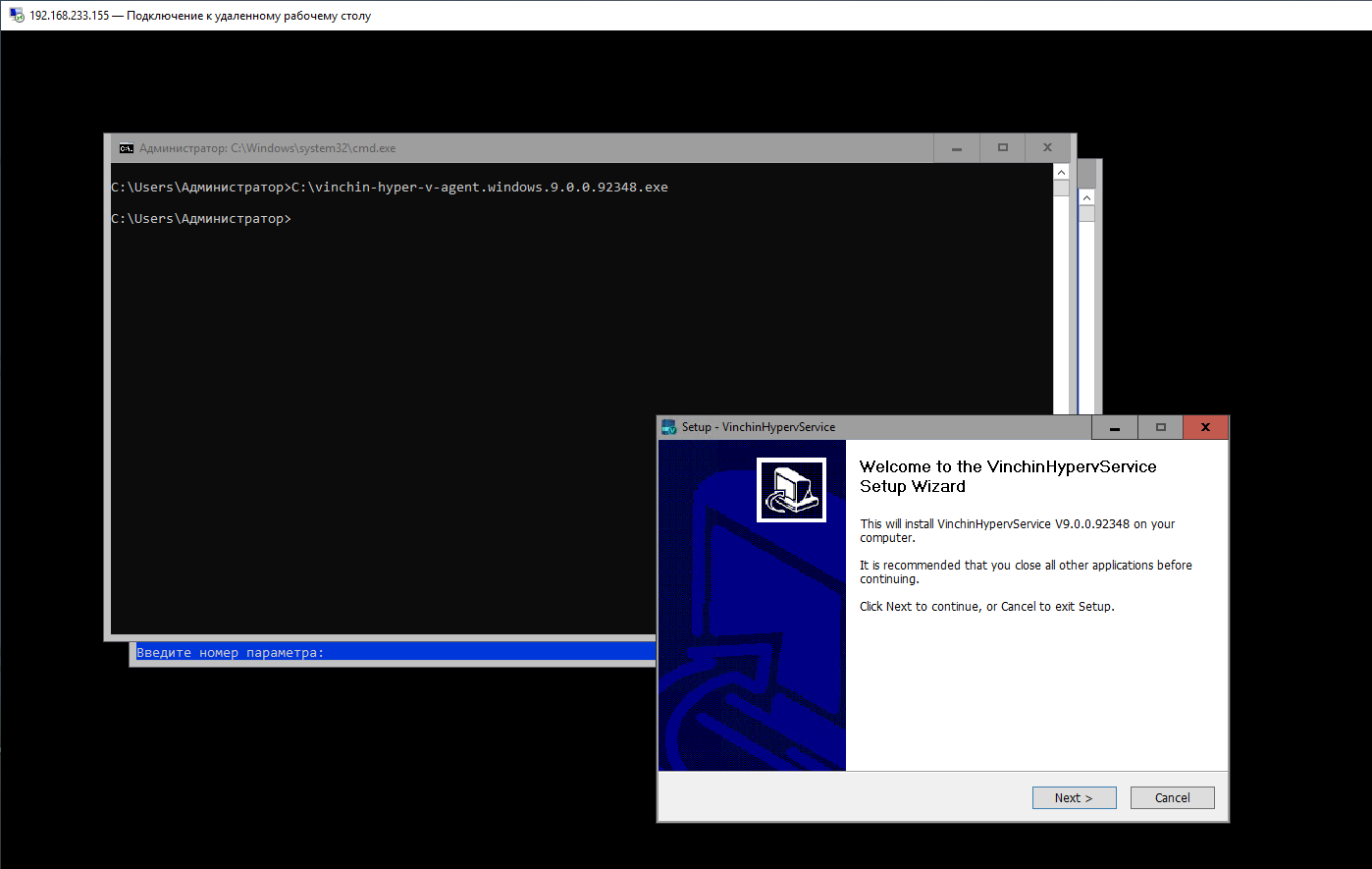Focus the cmd.exe window via its title text

268,148
